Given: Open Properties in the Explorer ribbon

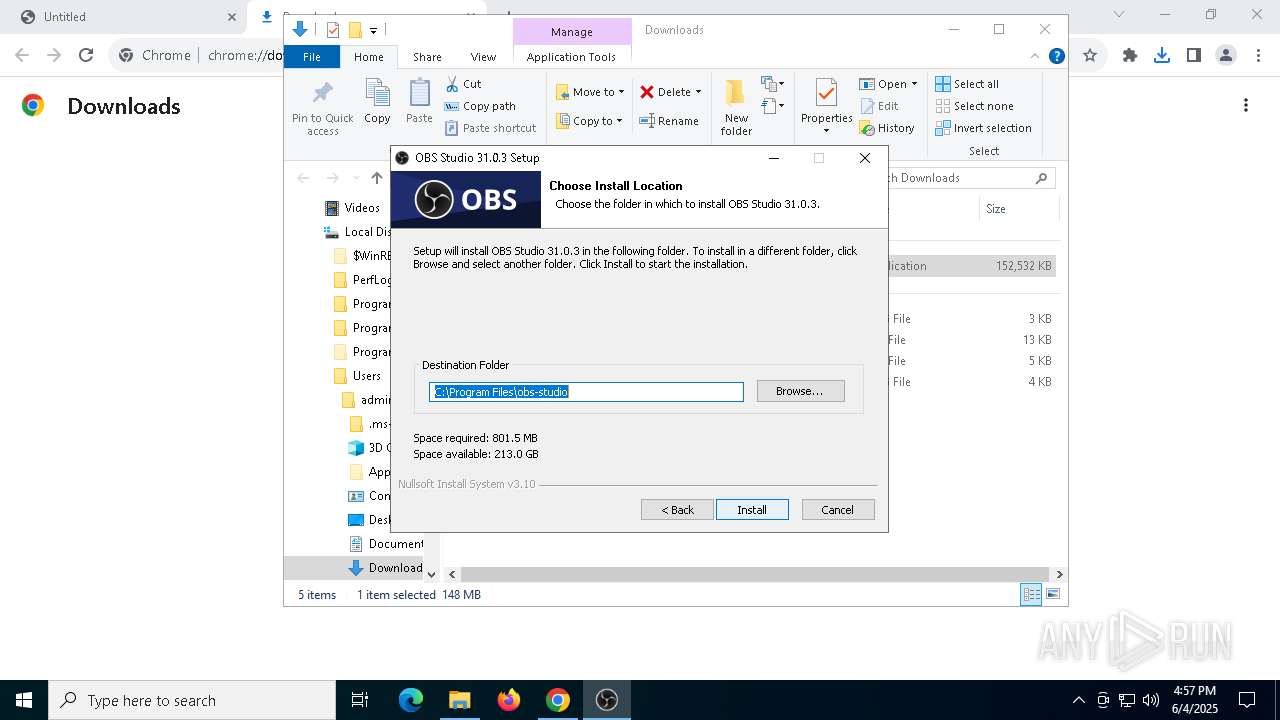Looking at the screenshot, I should tap(826, 106).
